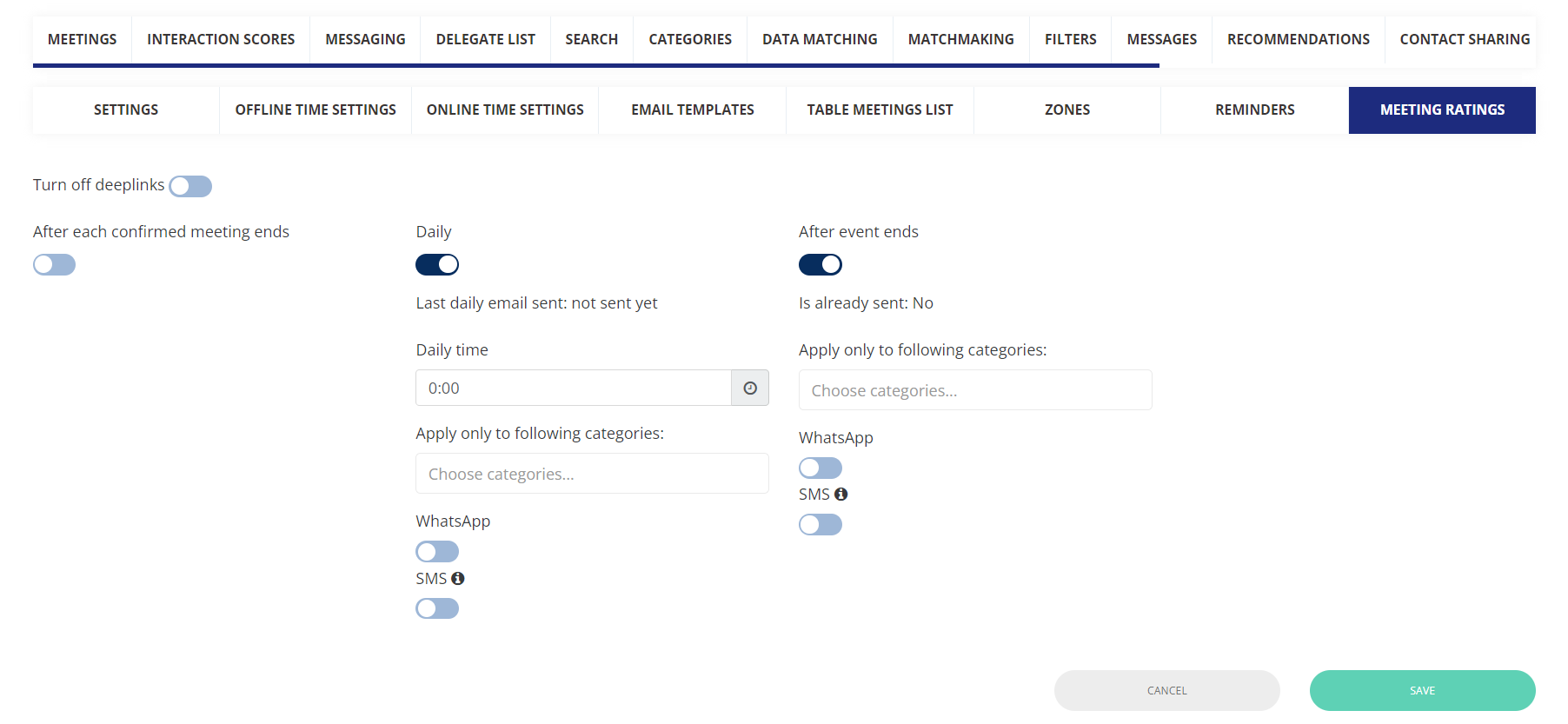Click 'Last daily email sent: not sent yet' text
Image resolution: width=1568 pixels, height=724 pixels.
point(536,303)
